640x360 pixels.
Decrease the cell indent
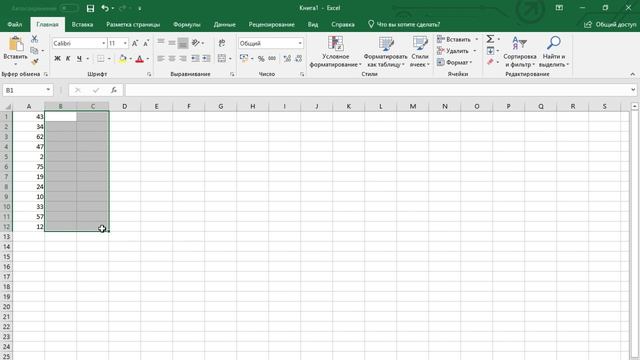195,59
